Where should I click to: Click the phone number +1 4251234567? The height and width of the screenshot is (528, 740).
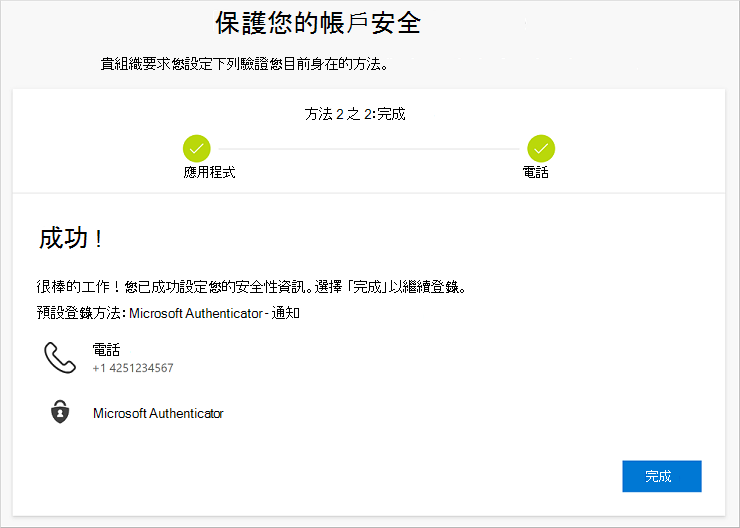tap(133, 368)
